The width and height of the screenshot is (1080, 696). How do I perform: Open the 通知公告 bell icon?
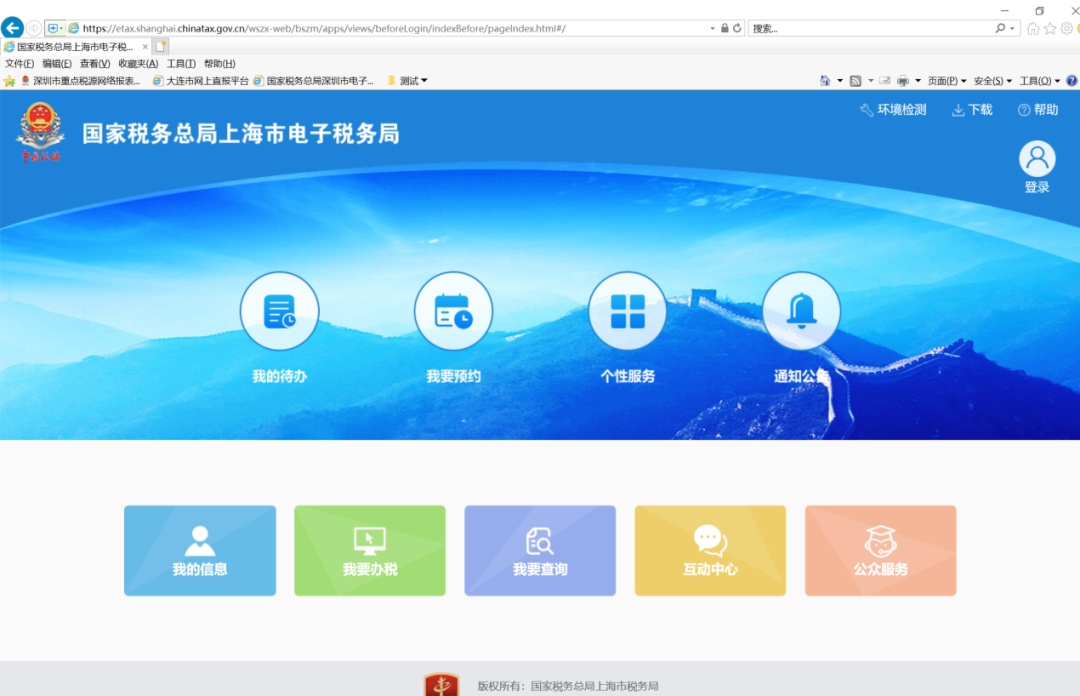coord(801,312)
